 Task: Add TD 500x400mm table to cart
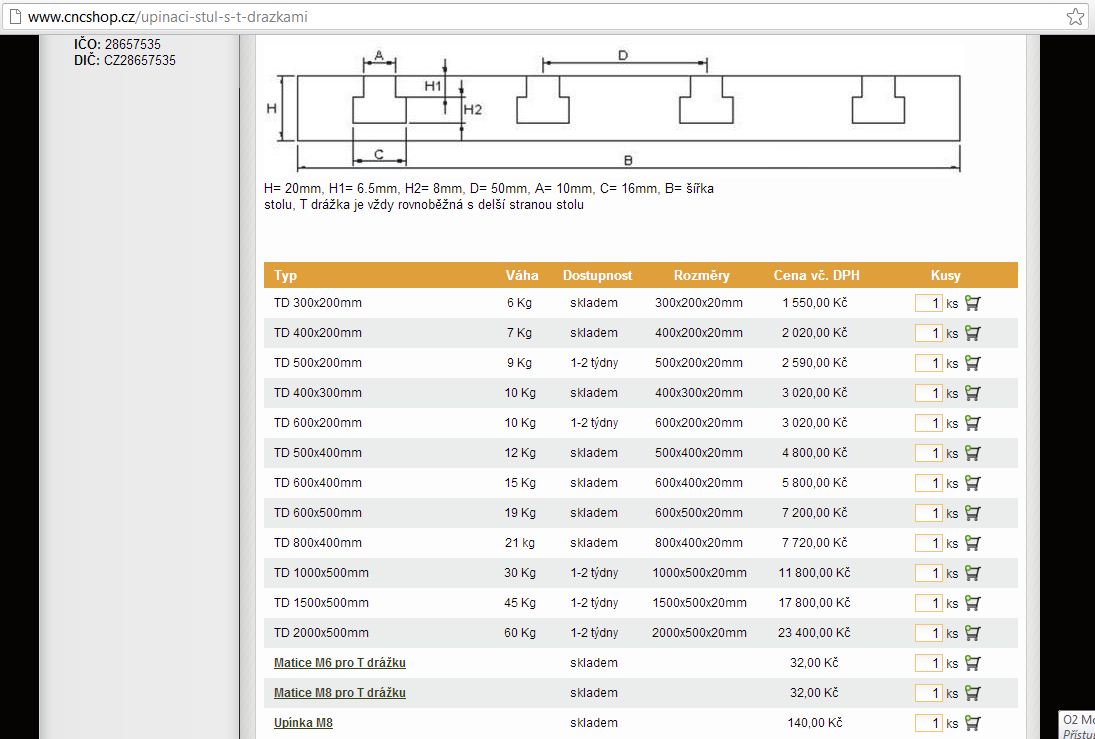click(x=972, y=453)
